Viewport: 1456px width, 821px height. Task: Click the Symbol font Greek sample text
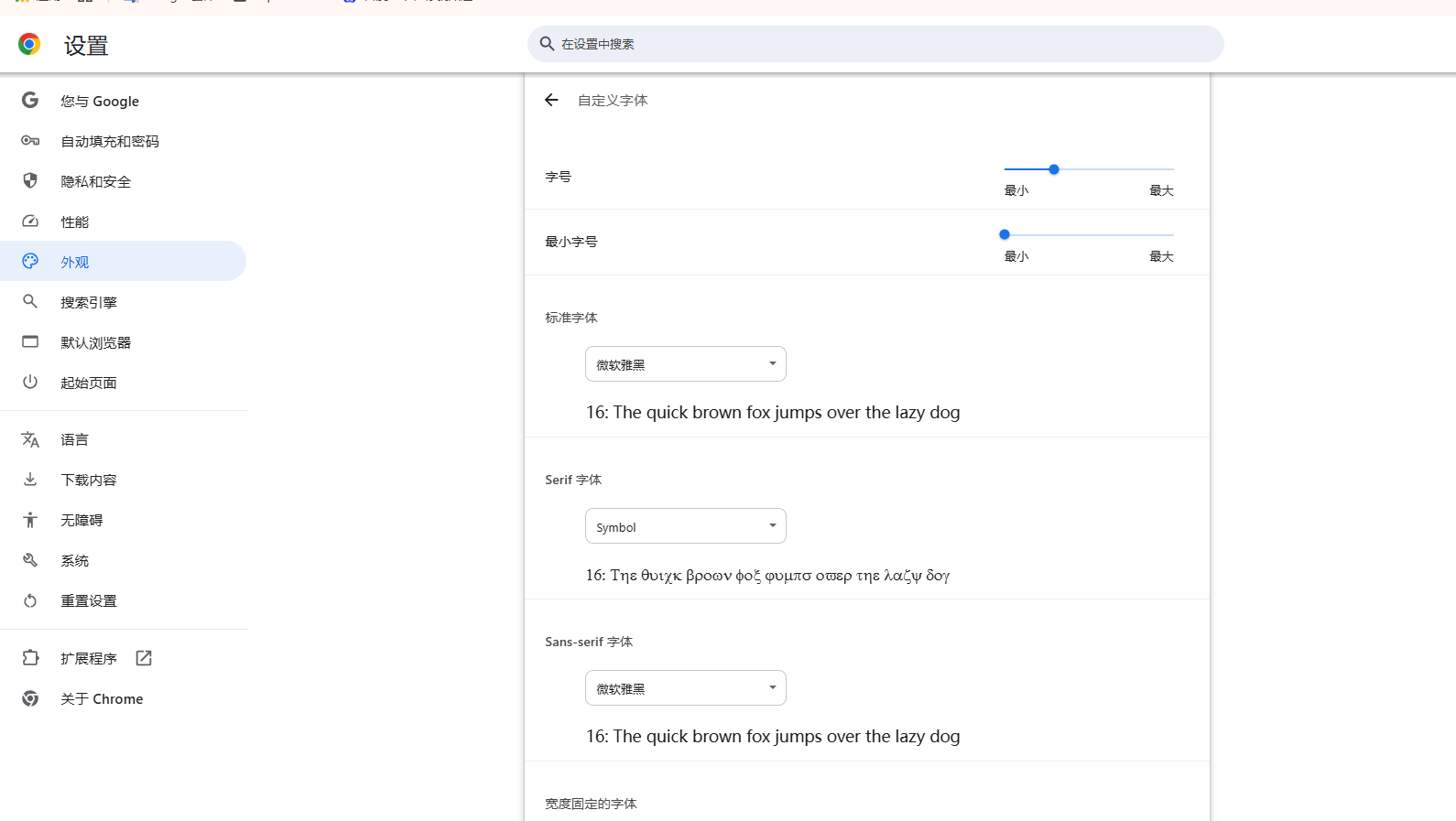767,575
